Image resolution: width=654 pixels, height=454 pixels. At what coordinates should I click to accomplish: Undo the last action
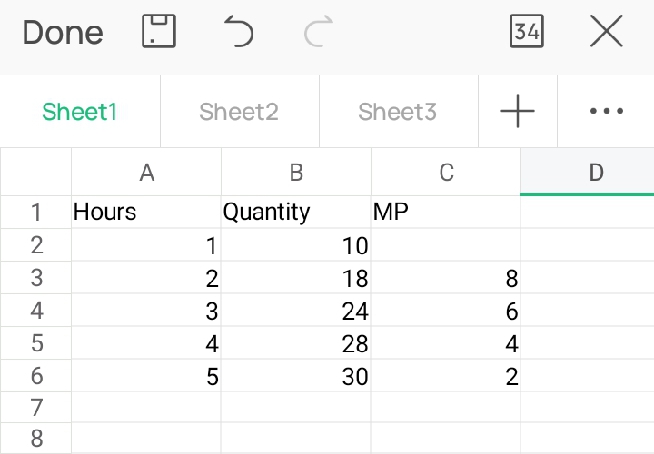[239, 32]
